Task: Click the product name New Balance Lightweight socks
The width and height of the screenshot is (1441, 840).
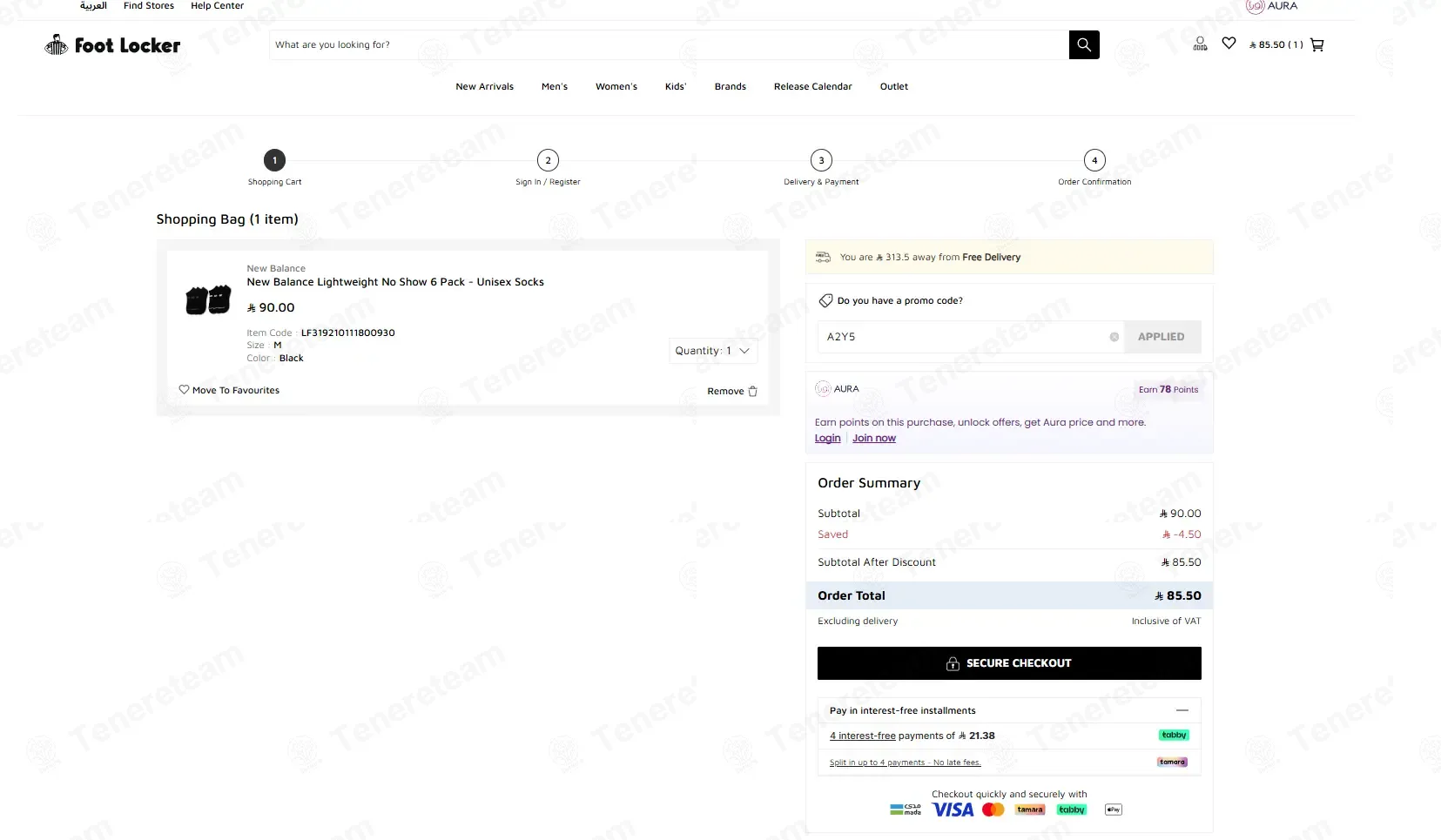Action: [395, 282]
